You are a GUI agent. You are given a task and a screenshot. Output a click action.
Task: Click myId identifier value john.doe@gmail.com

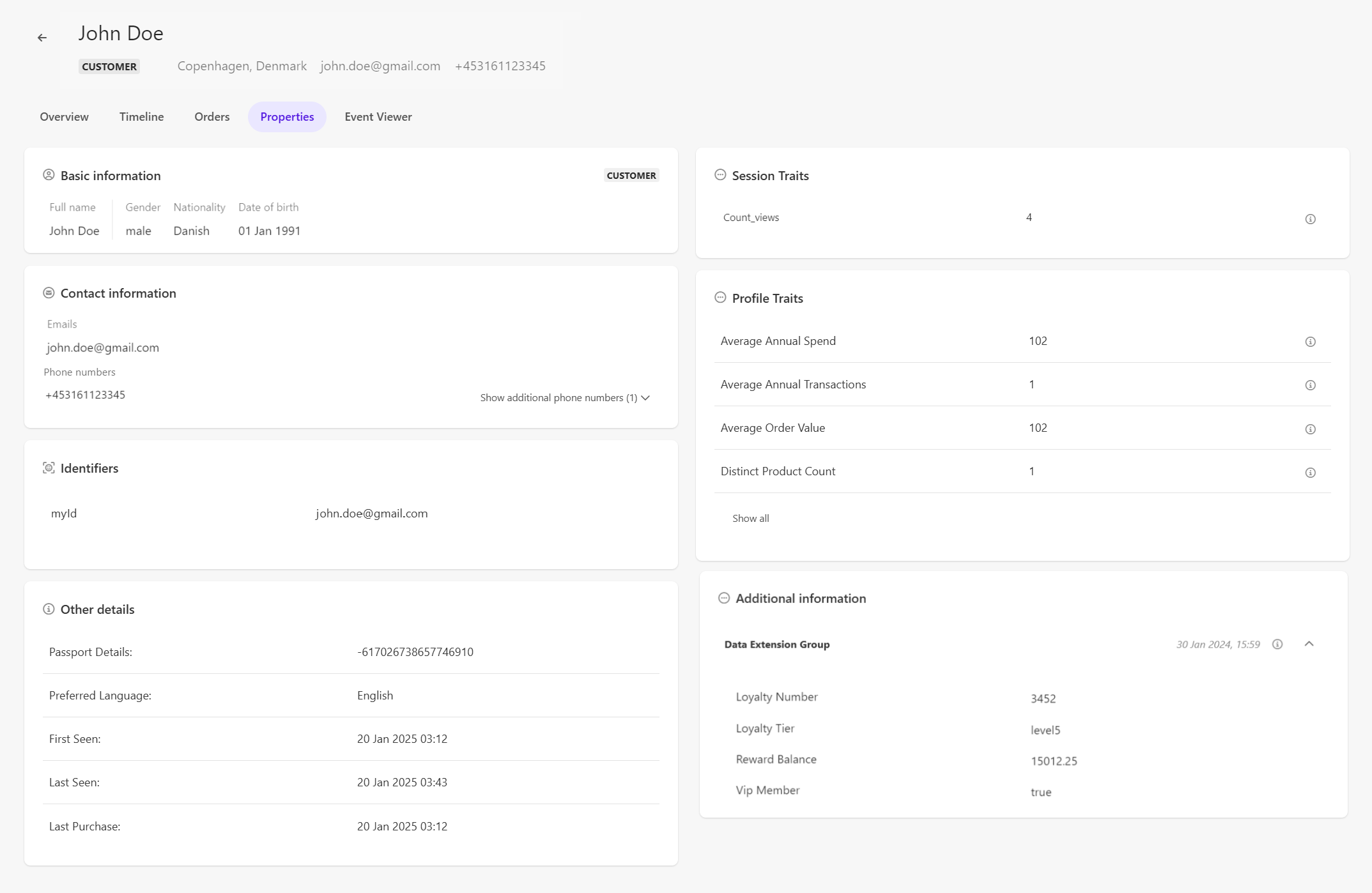tap(371, 513)
